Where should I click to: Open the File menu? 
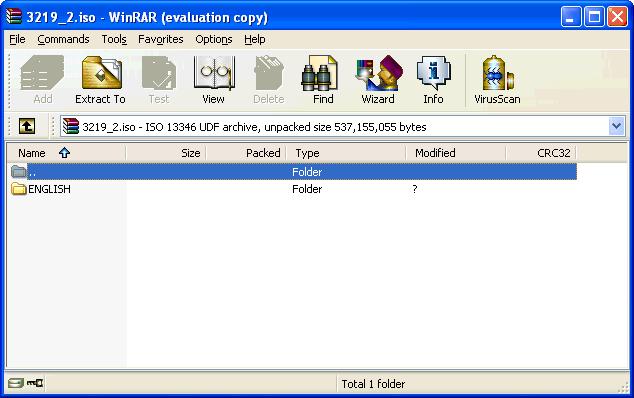click(17, 39)
